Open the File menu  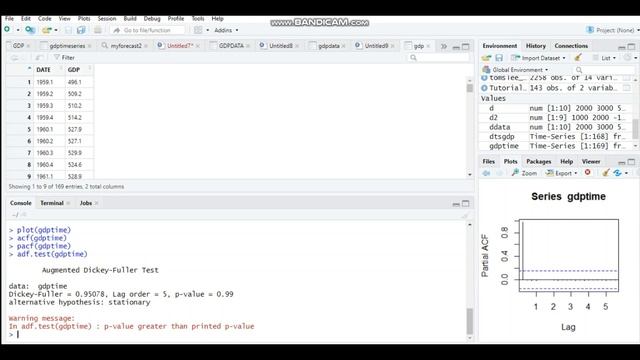tap(9, 19)
